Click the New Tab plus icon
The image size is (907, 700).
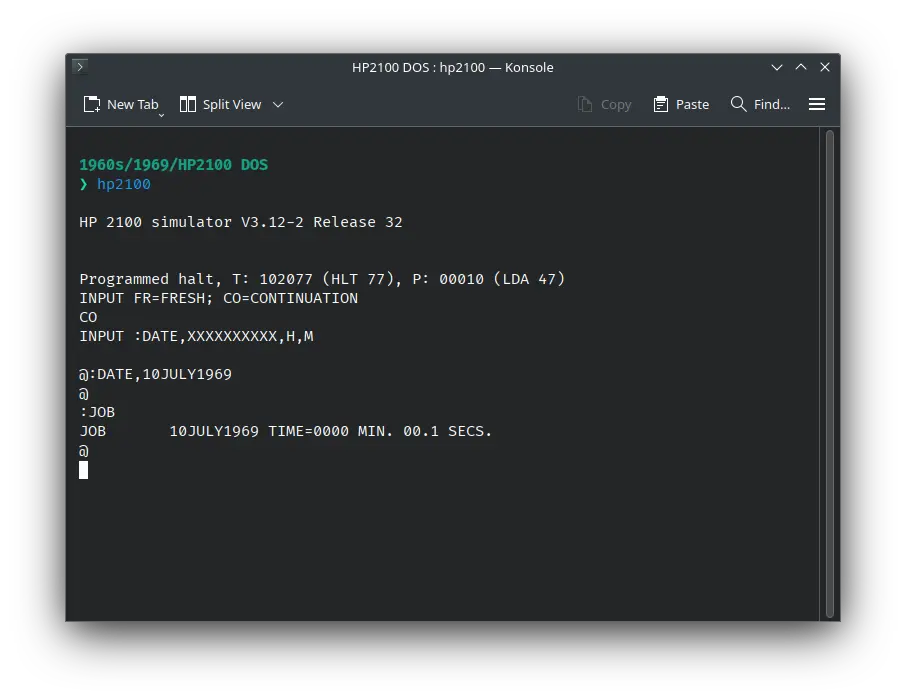click(x=92, y=104)
